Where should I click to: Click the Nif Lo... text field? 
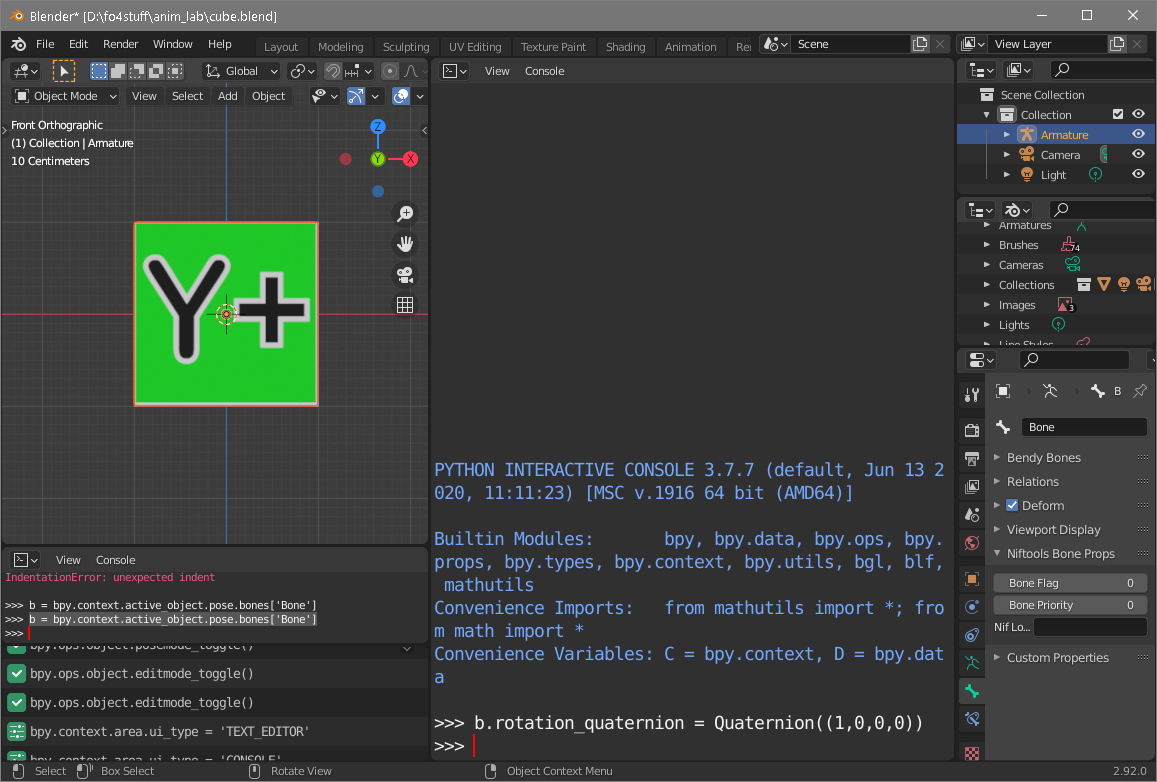click(1090, 627)
